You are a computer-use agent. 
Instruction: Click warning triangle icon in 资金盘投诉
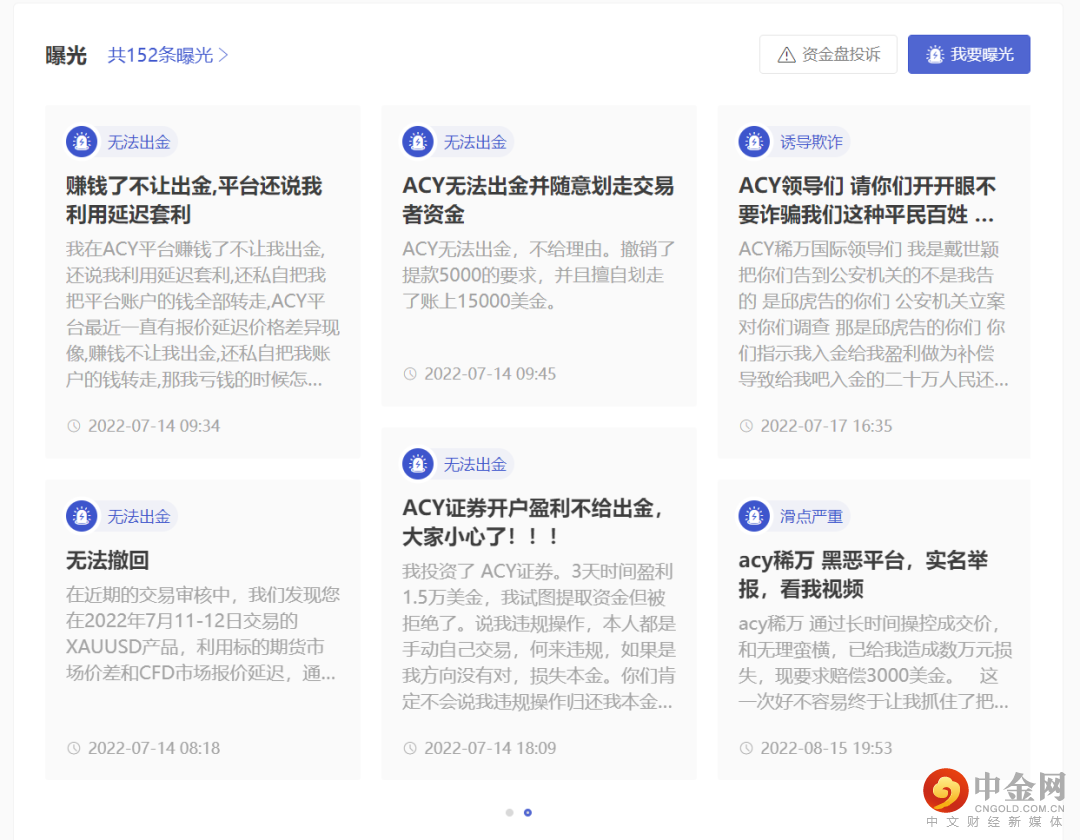[786, 55]
